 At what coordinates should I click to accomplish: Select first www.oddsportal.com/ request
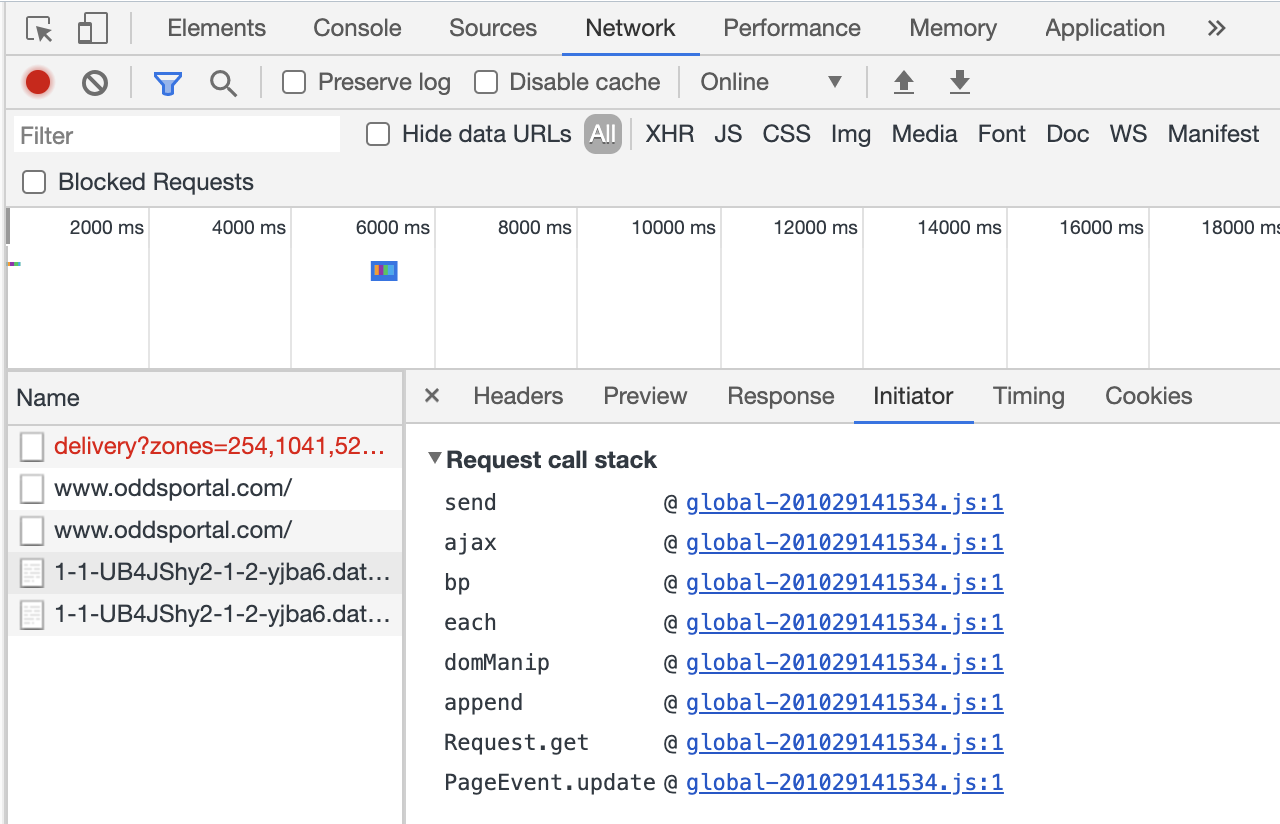click(x=205, y=489)
